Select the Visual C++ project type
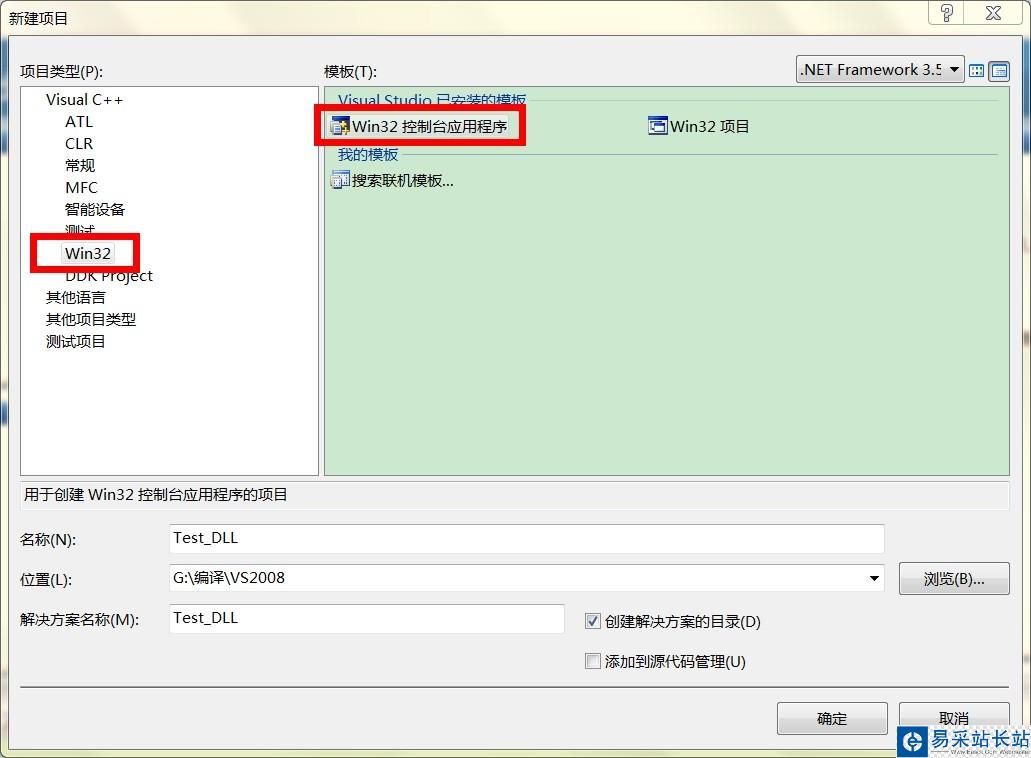 84,100
